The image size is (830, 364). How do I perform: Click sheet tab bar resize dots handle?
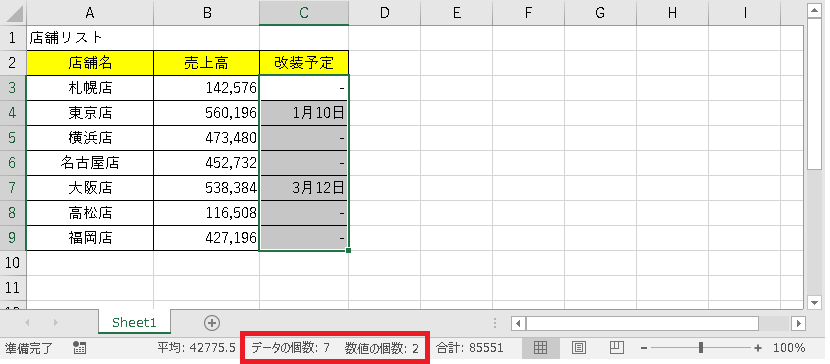point(495,323)
